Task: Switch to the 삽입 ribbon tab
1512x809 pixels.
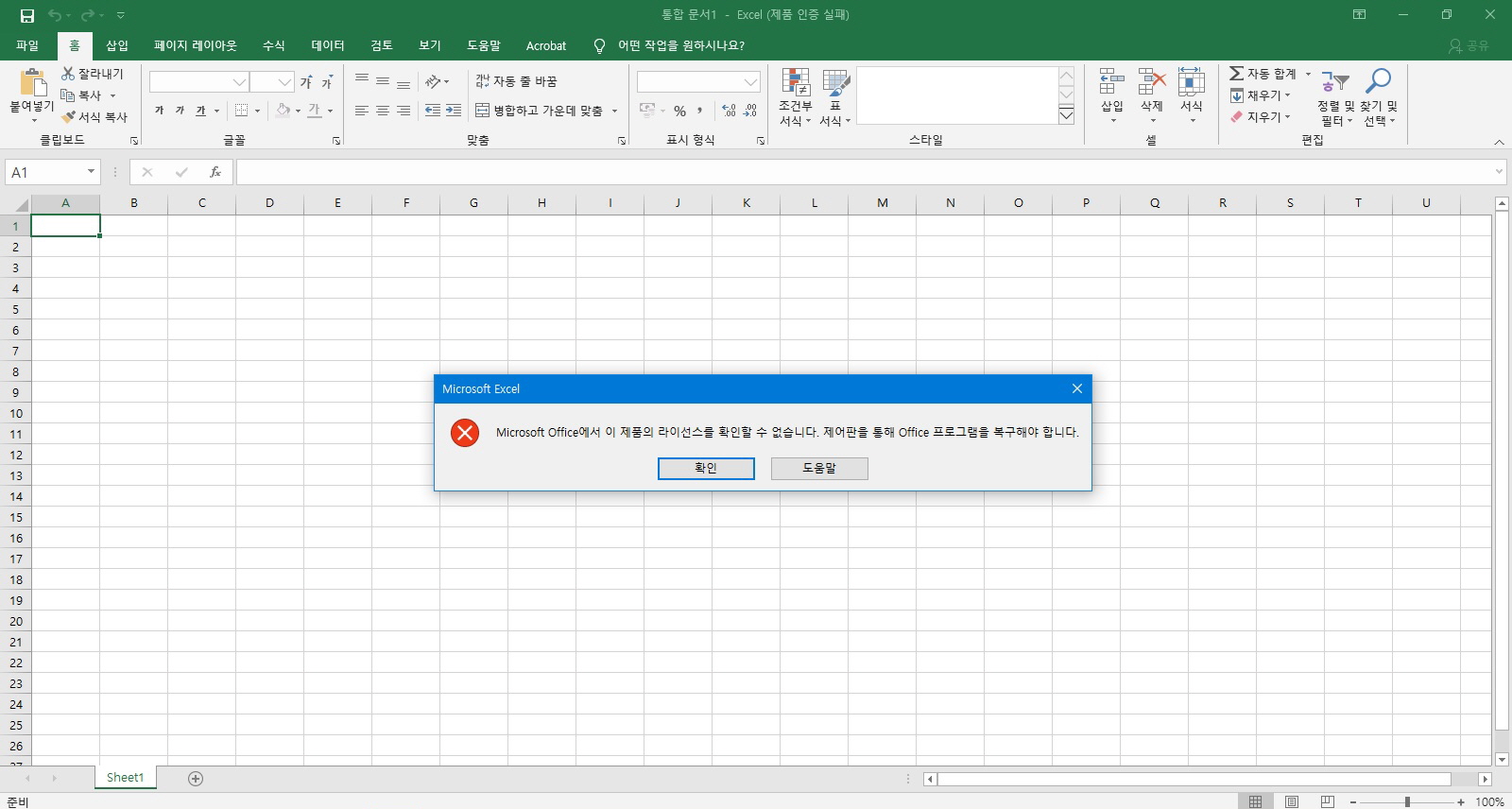Action: click(117, 45)
